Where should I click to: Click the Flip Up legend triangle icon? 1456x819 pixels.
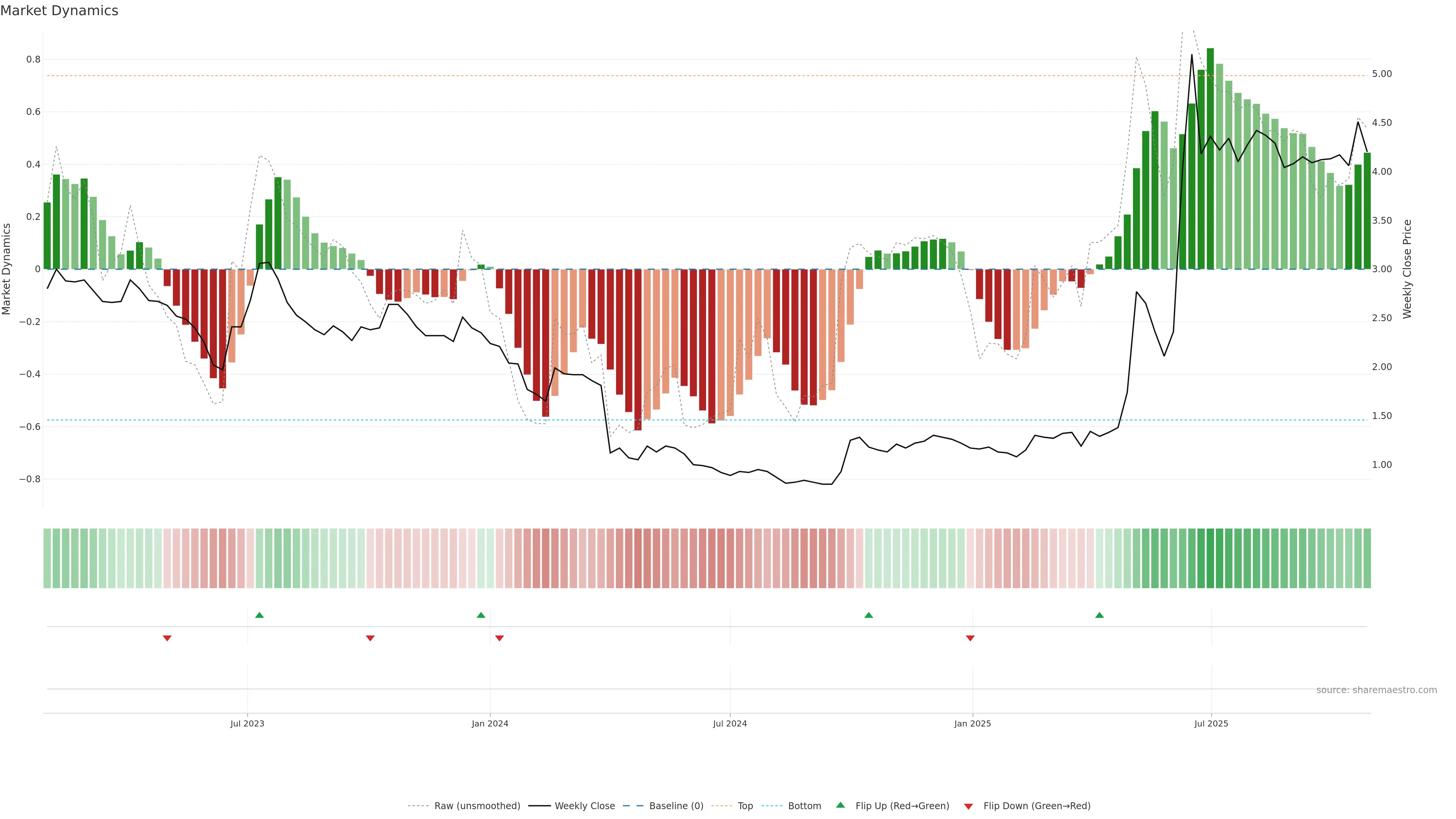840,805
